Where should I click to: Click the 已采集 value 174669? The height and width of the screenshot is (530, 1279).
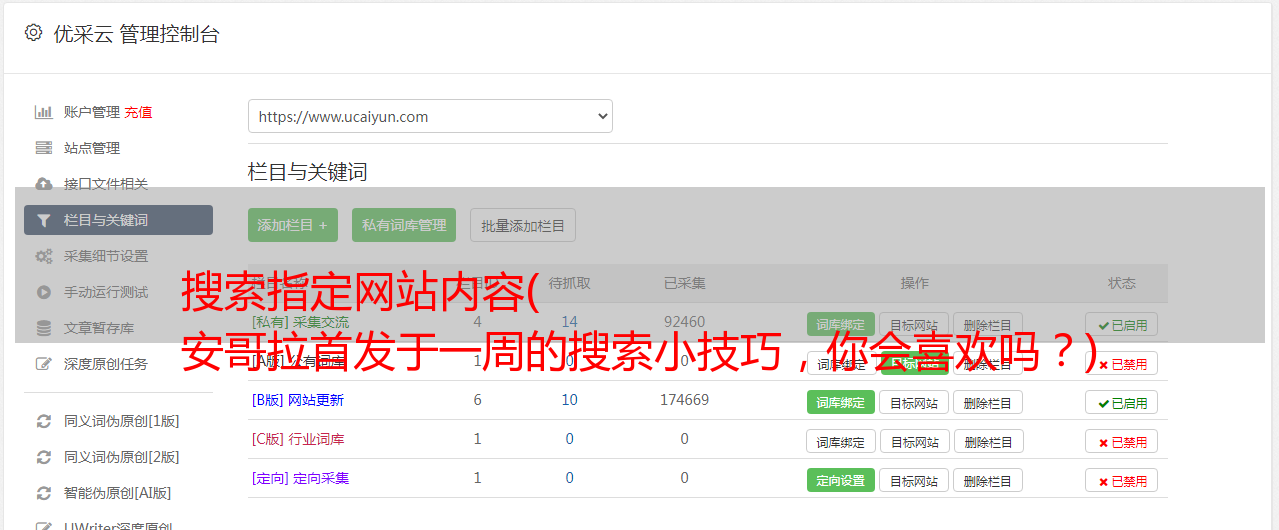(x=684, y=400)
